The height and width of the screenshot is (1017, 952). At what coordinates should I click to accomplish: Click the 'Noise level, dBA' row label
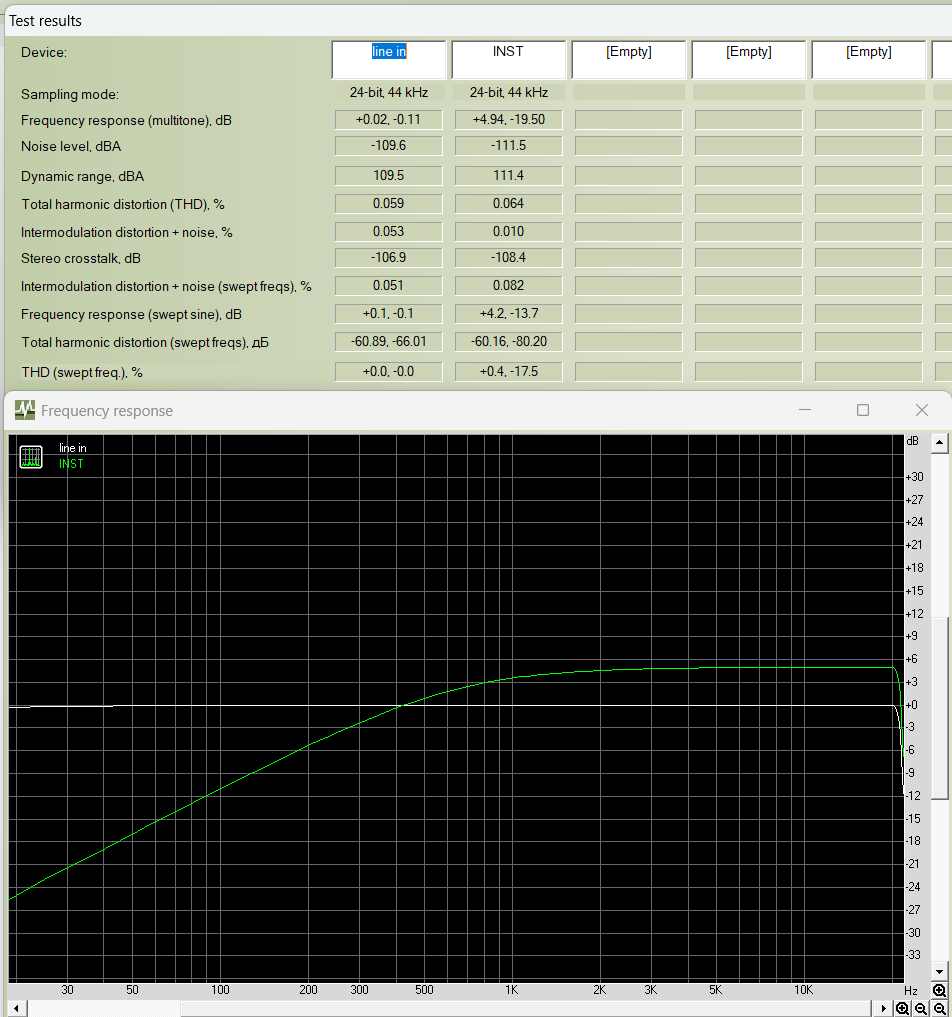[71, 147]
